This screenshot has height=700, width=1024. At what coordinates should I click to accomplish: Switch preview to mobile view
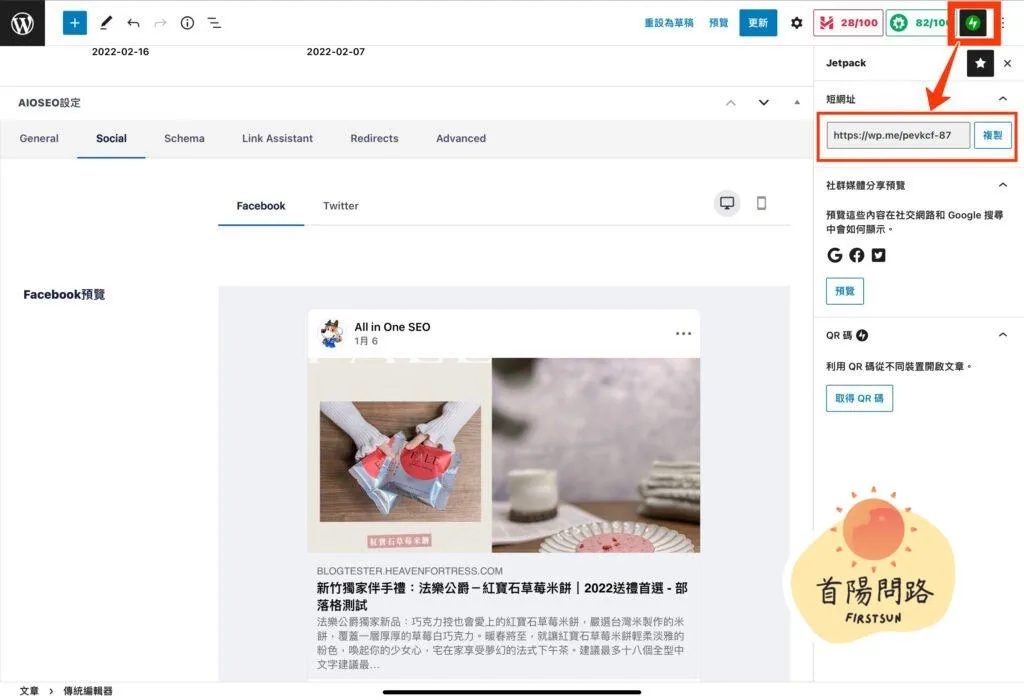pyautogui.click(x=761, y=203)
